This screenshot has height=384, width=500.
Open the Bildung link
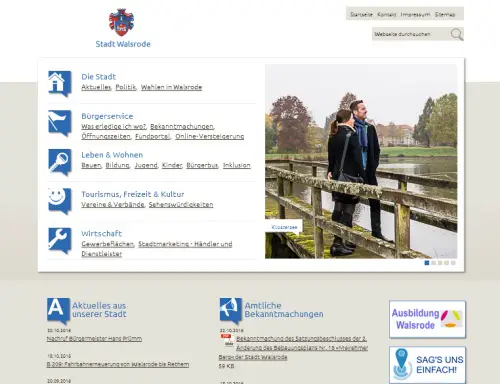[x=117, y=165]
